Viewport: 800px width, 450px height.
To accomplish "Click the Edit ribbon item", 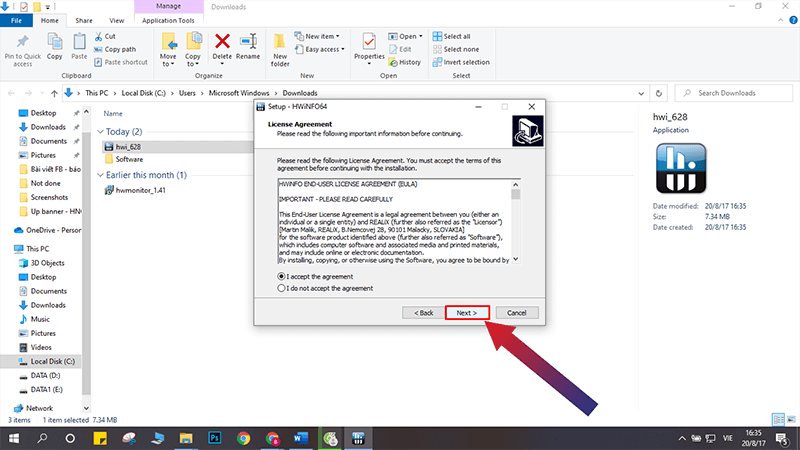I will click(x=401, y=49).
